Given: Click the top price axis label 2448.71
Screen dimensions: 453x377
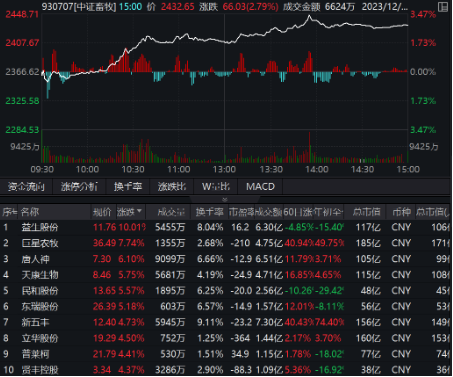Looking at the screenshot, I should pyautogui.click(x=22, y=14).
